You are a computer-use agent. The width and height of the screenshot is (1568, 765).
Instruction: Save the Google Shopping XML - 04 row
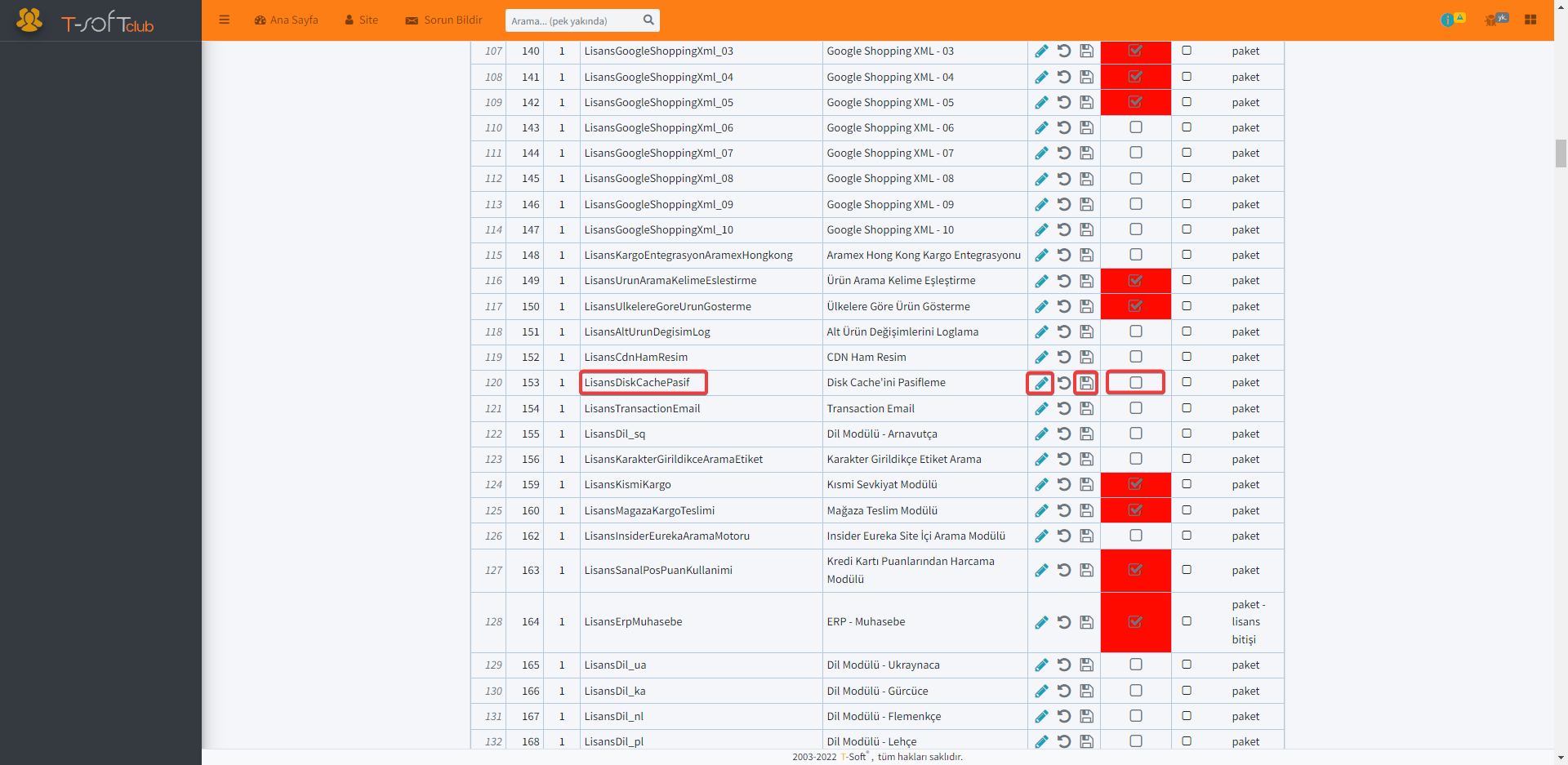1086,77
